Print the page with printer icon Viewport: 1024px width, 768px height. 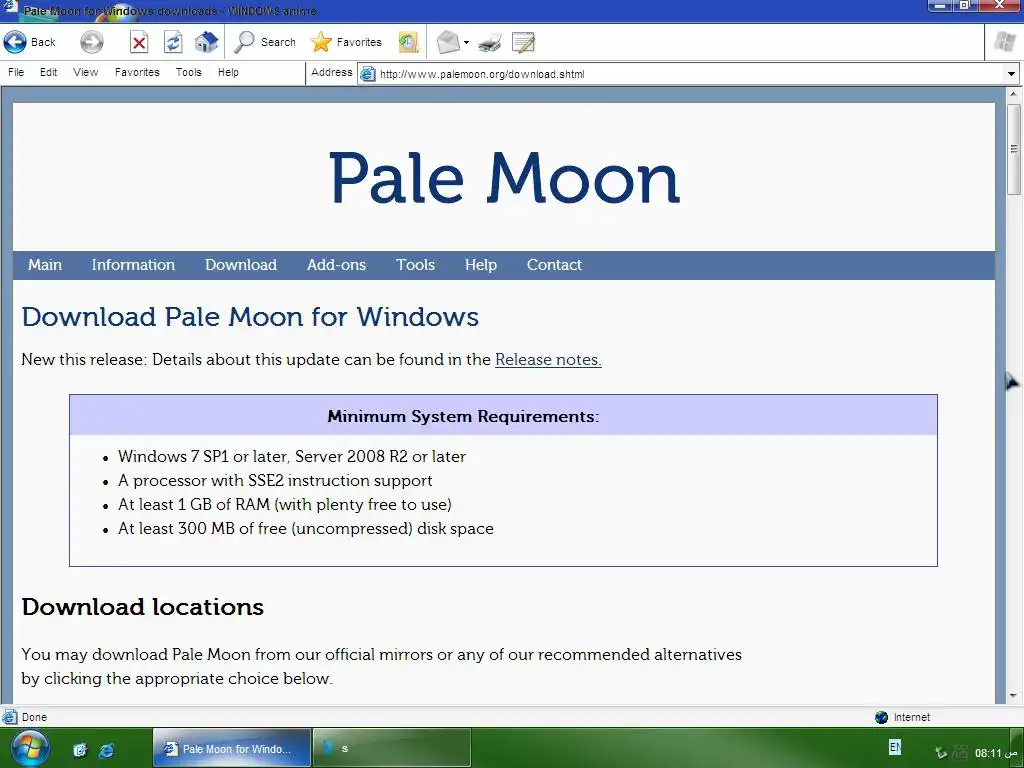click(x=490, y=43)
